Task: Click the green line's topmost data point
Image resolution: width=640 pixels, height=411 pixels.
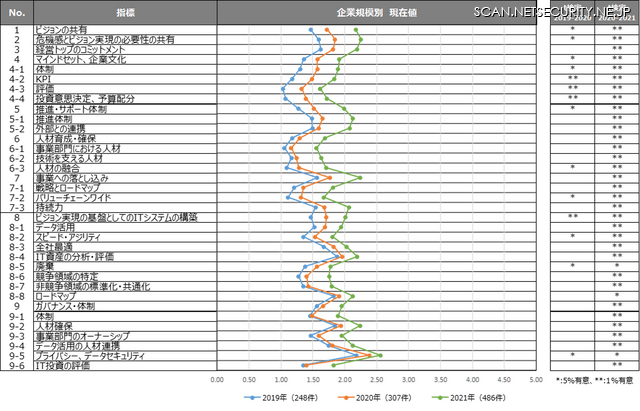Action: (x=355, y=30)
